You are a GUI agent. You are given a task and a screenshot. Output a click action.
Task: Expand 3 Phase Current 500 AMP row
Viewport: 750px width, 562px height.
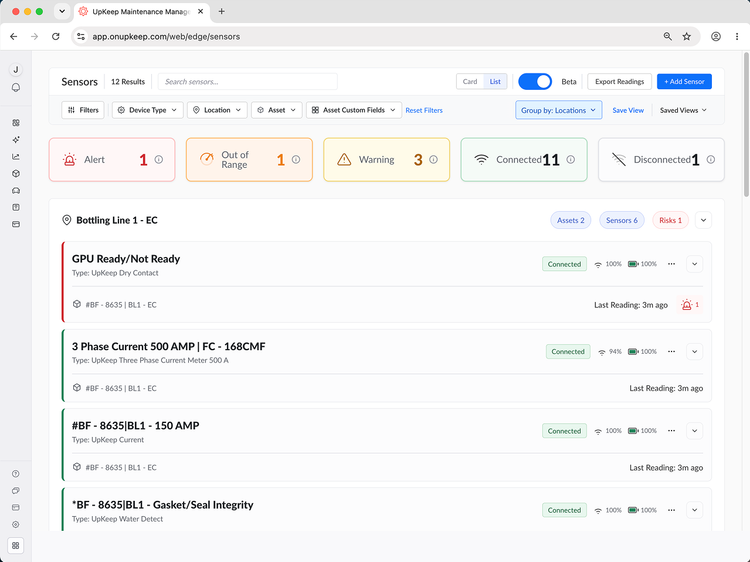[x=695, y=352]
